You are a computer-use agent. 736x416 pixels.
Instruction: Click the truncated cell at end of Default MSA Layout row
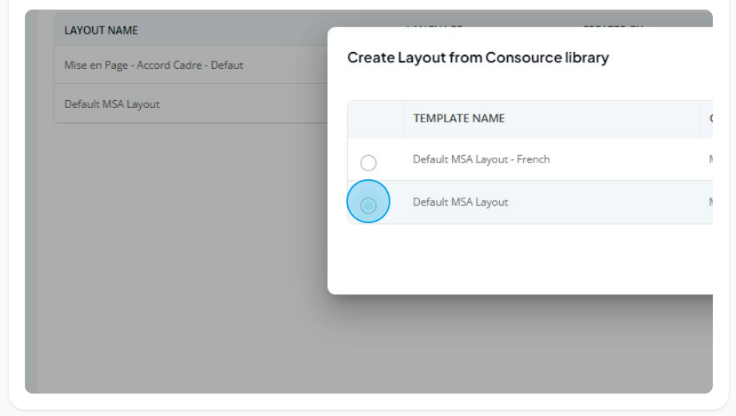coord(711,202)
